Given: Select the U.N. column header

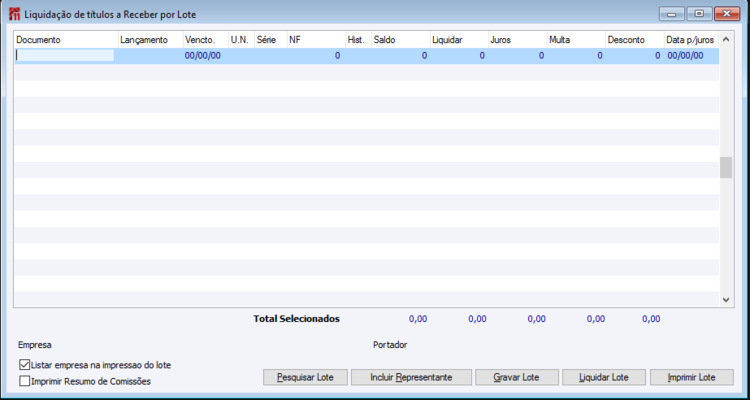Looking at the screenshot, I should (x=242, y=40).
